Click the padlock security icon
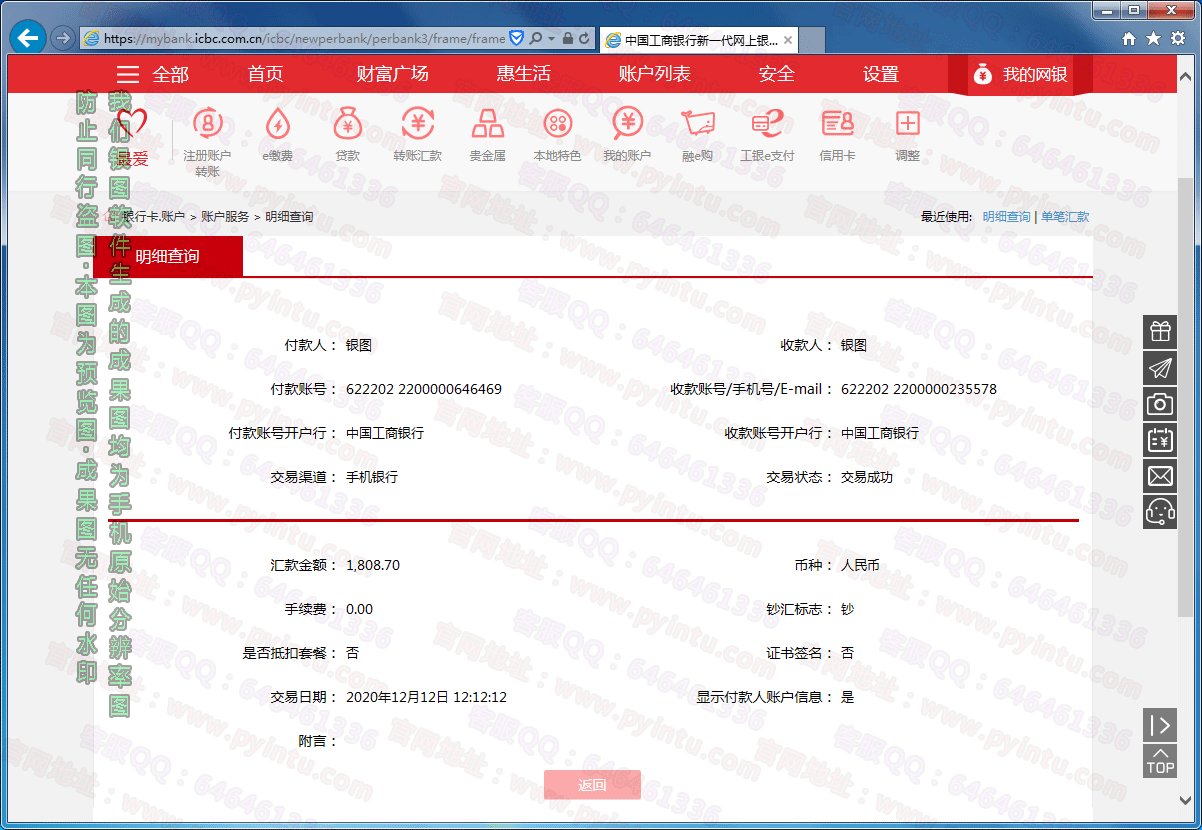The image size is (1202, 830). 568,39
